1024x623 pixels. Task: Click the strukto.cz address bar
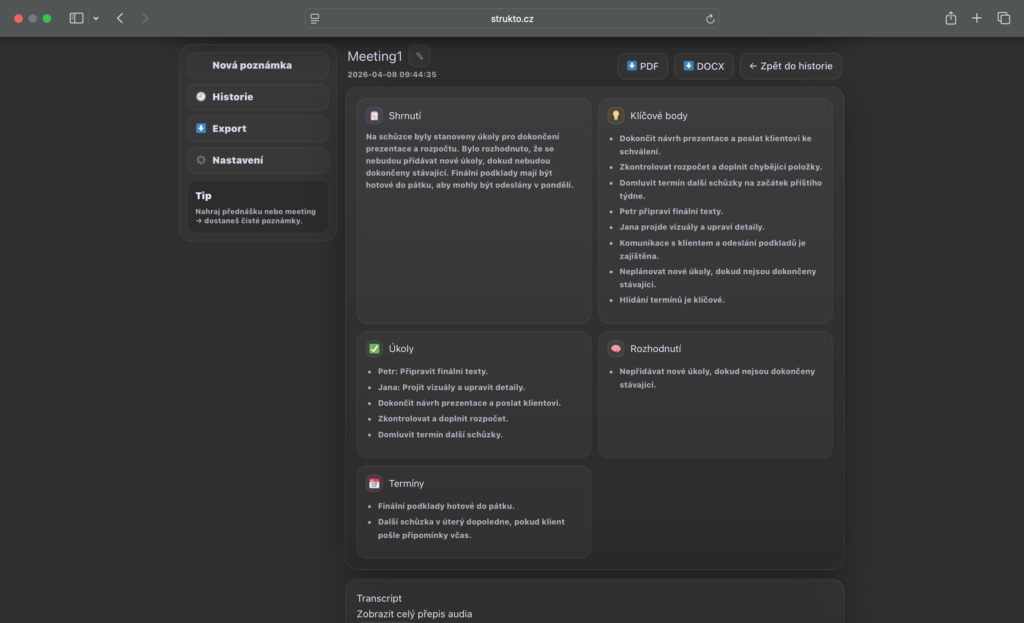click(511, 19)
